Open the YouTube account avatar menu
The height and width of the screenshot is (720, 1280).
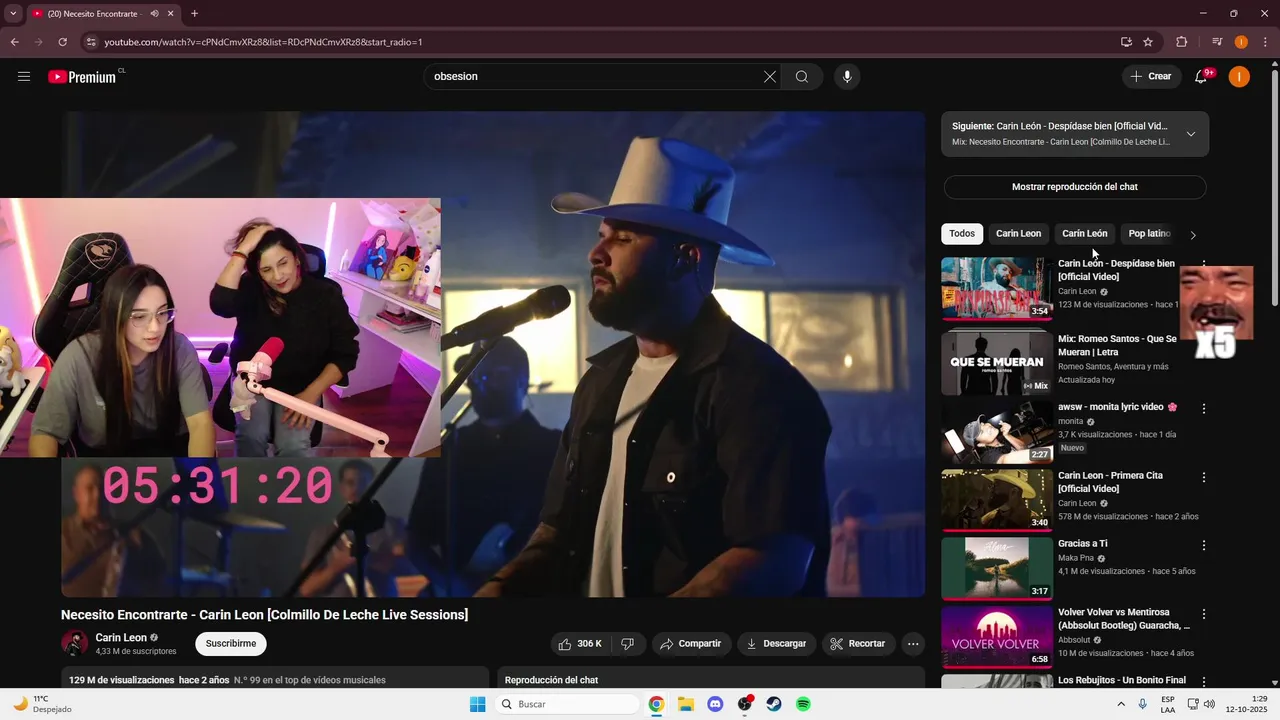tap(1239, 77)
